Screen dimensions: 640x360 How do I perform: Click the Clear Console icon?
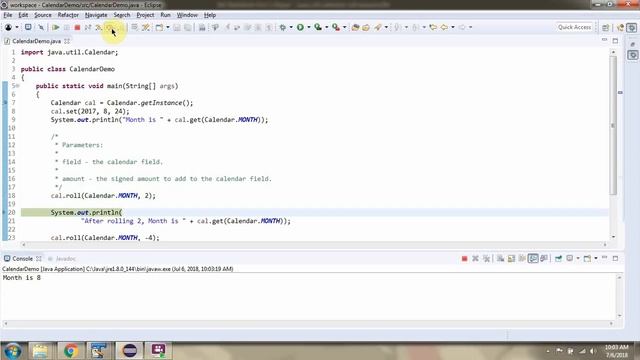(500, 258)
